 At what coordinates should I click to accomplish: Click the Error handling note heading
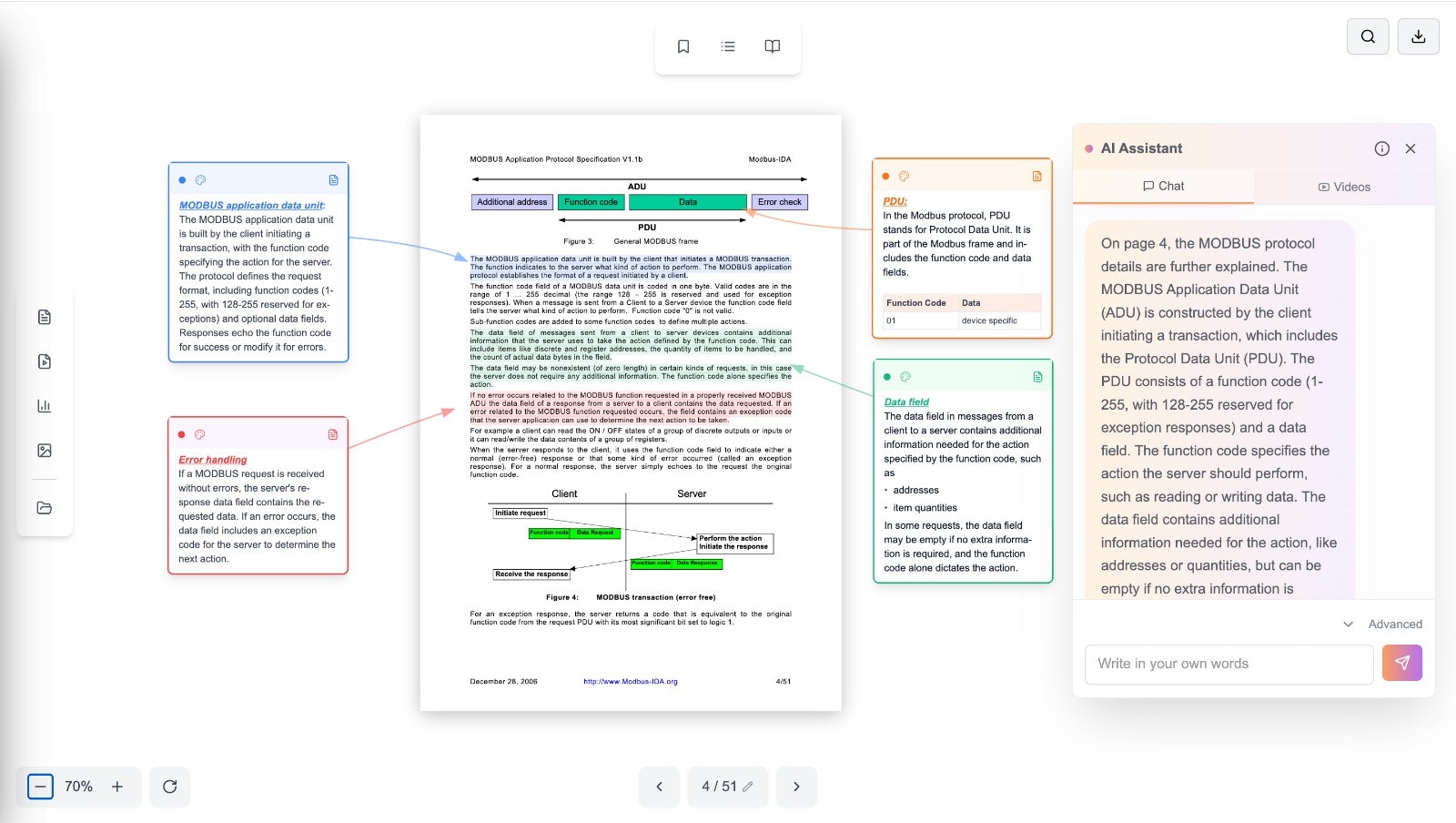pos(213,460)
